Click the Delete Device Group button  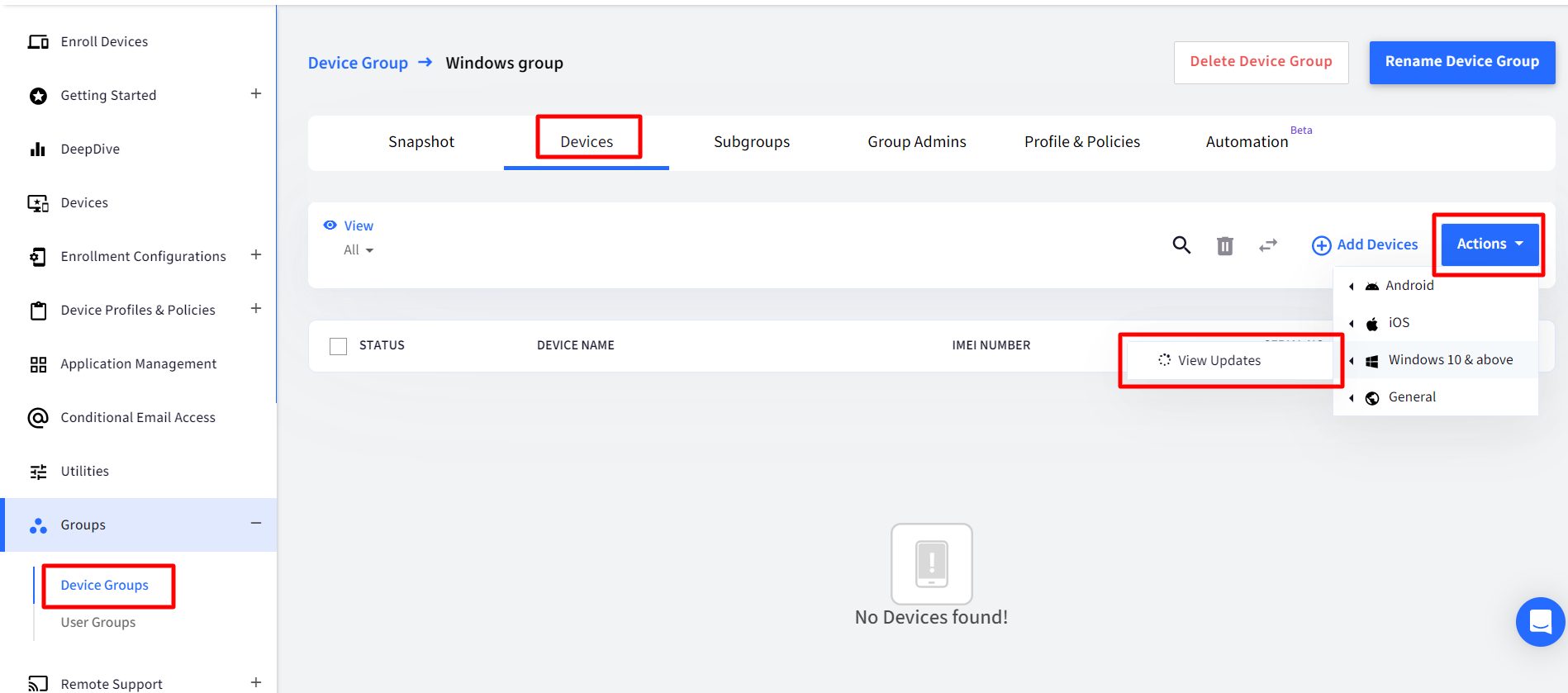pyautogui.click(x=1261, y=62)
